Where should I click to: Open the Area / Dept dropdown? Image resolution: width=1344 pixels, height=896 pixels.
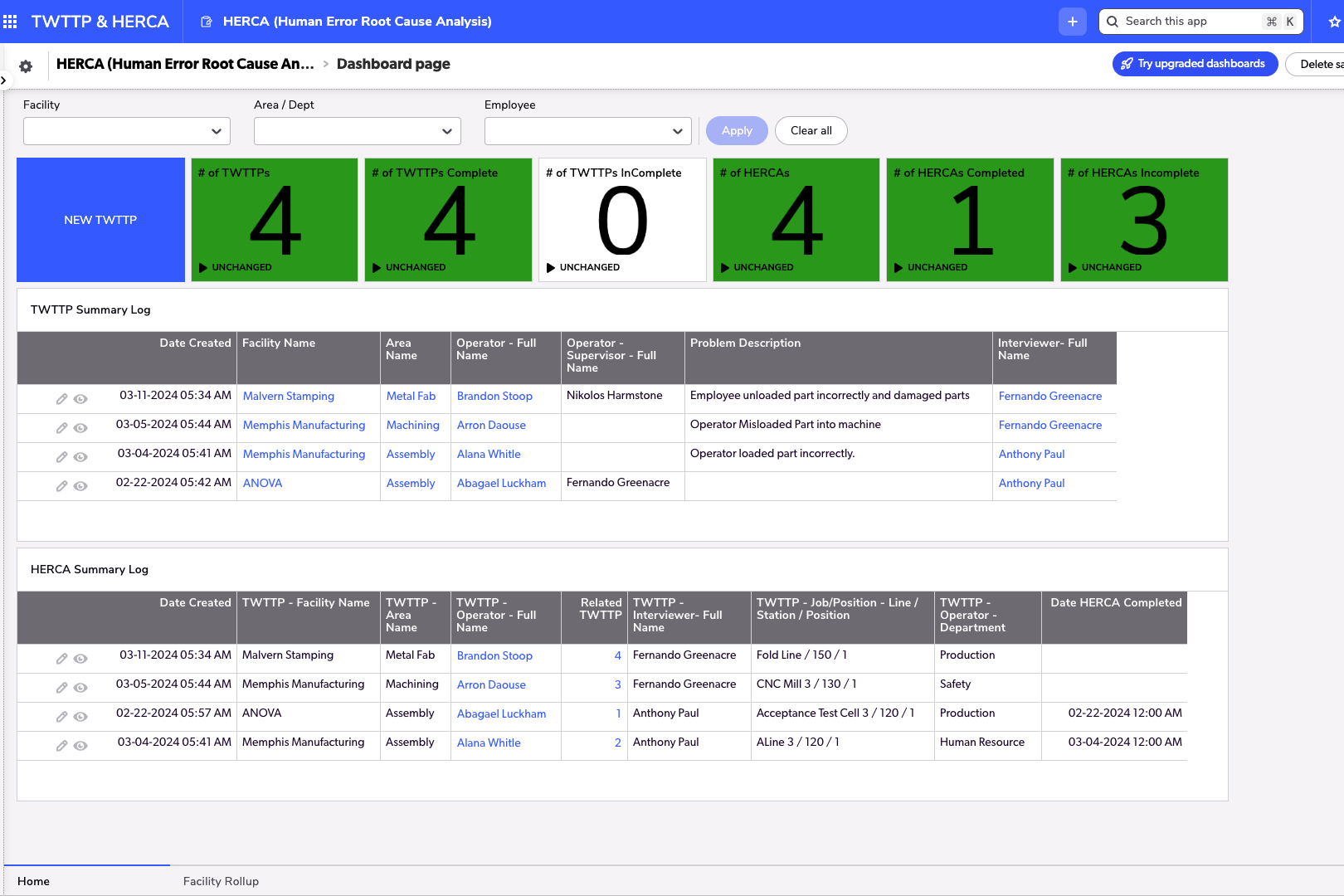pos(357,130)
